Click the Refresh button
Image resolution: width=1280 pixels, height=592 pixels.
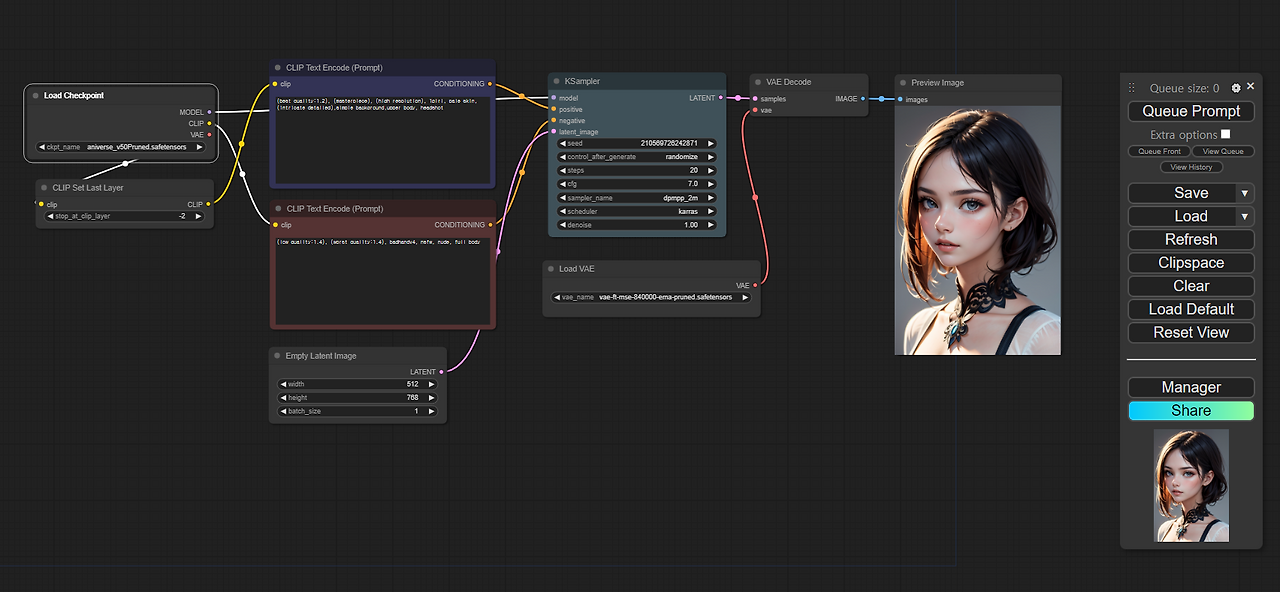click(x=1191, y=239)
